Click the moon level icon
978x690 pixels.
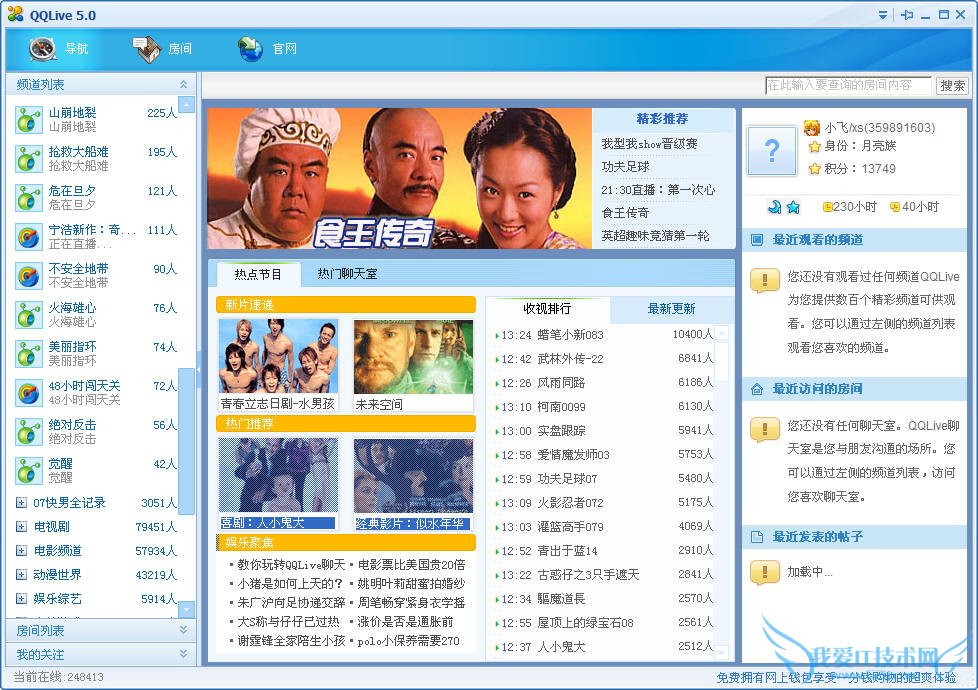click(x=774, y=207)
